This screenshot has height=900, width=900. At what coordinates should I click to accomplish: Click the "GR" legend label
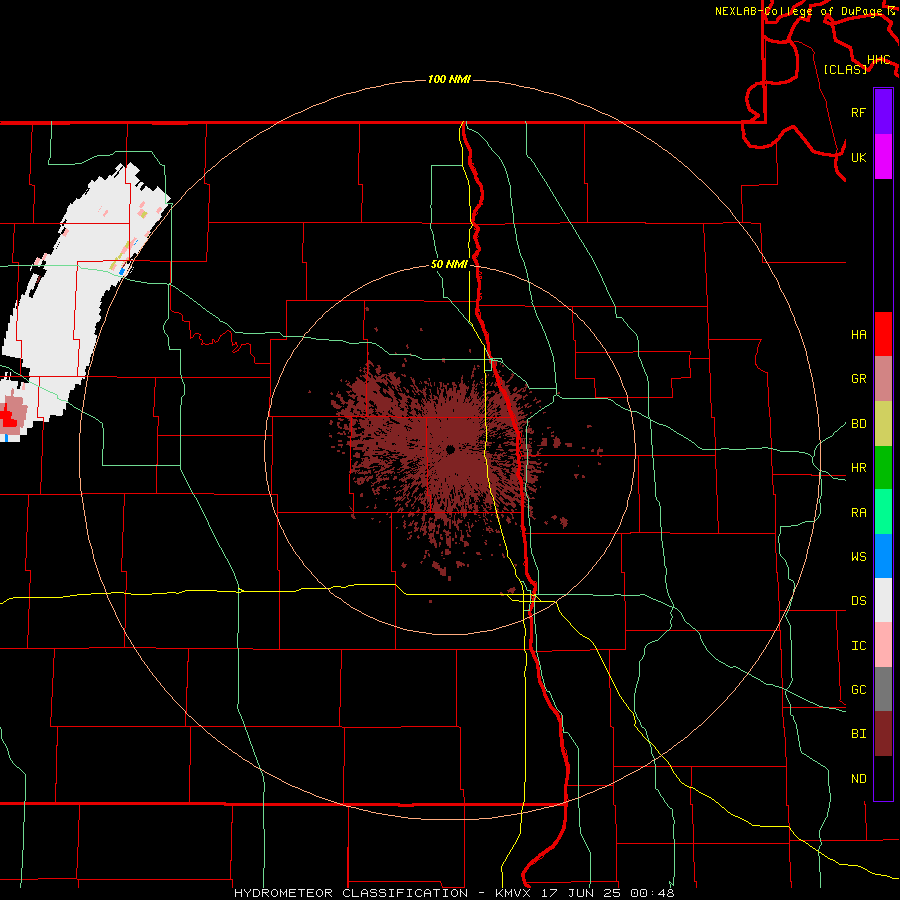coord(858,379)
